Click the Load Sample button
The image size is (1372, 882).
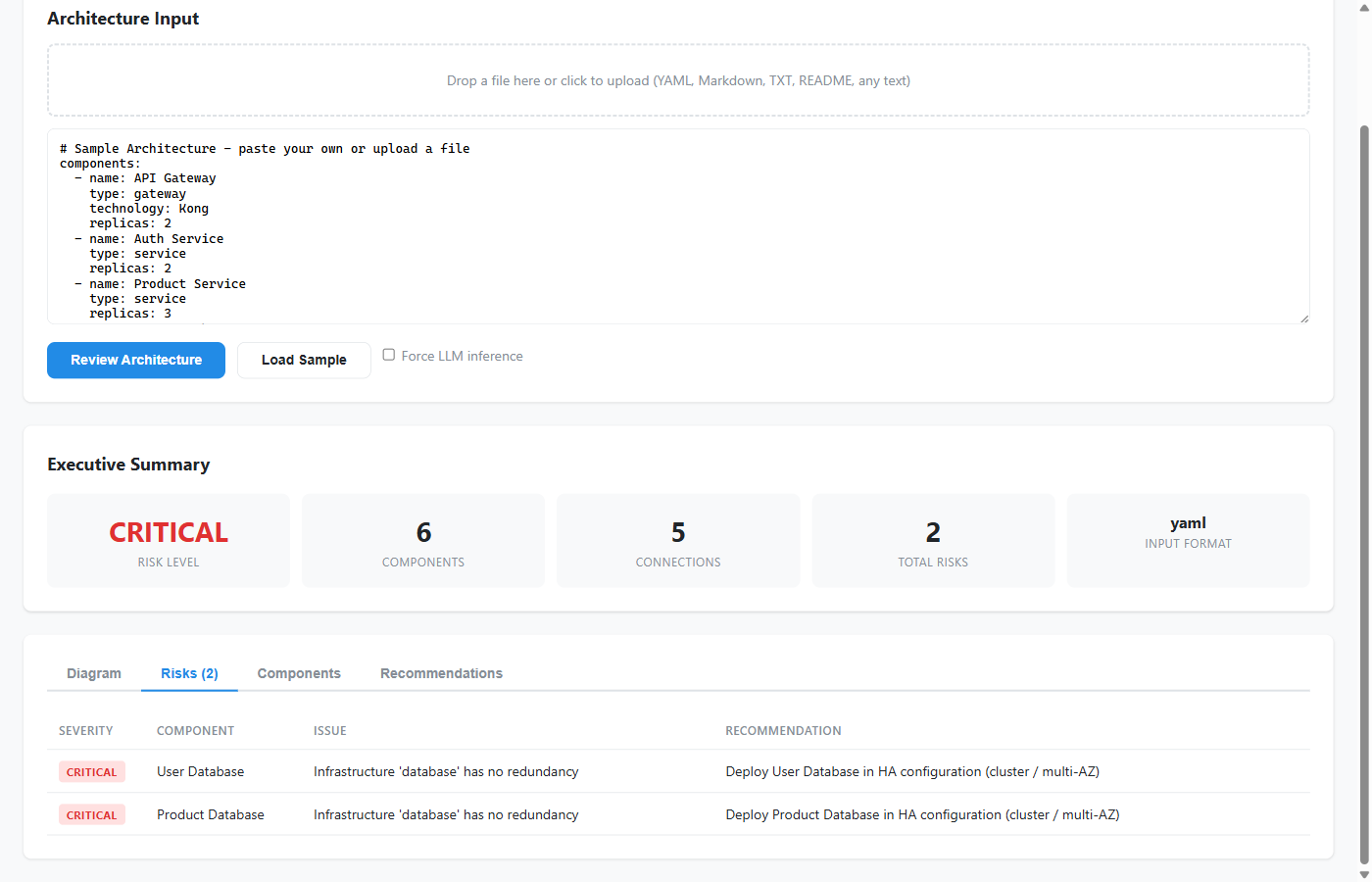click(x=304, y=360)
